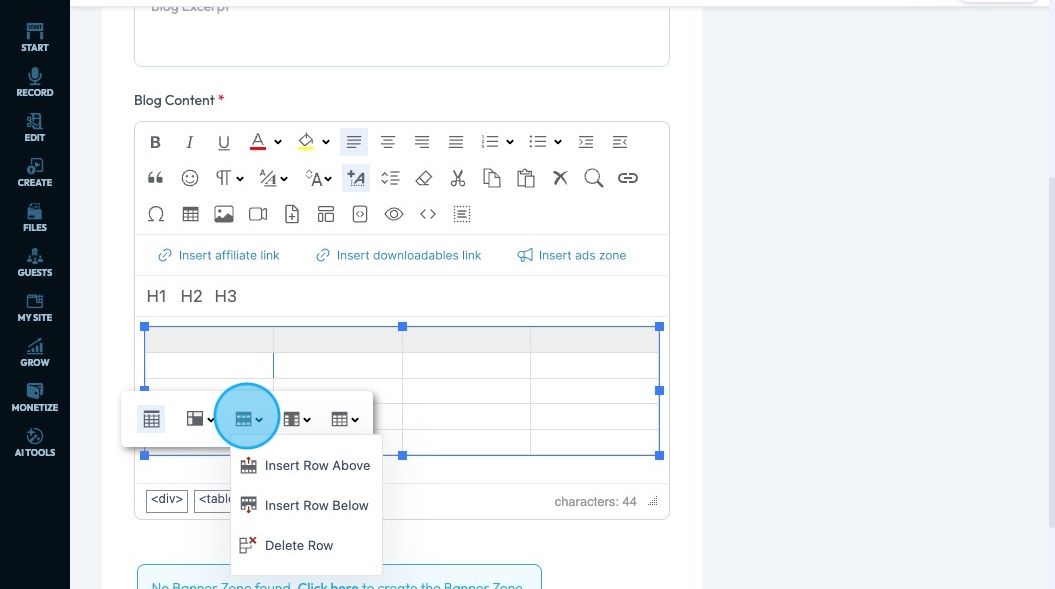This screenshot has height=589, width=1055.
Task: Insert a file with the page-plus icon
Action: coord(292,214)
